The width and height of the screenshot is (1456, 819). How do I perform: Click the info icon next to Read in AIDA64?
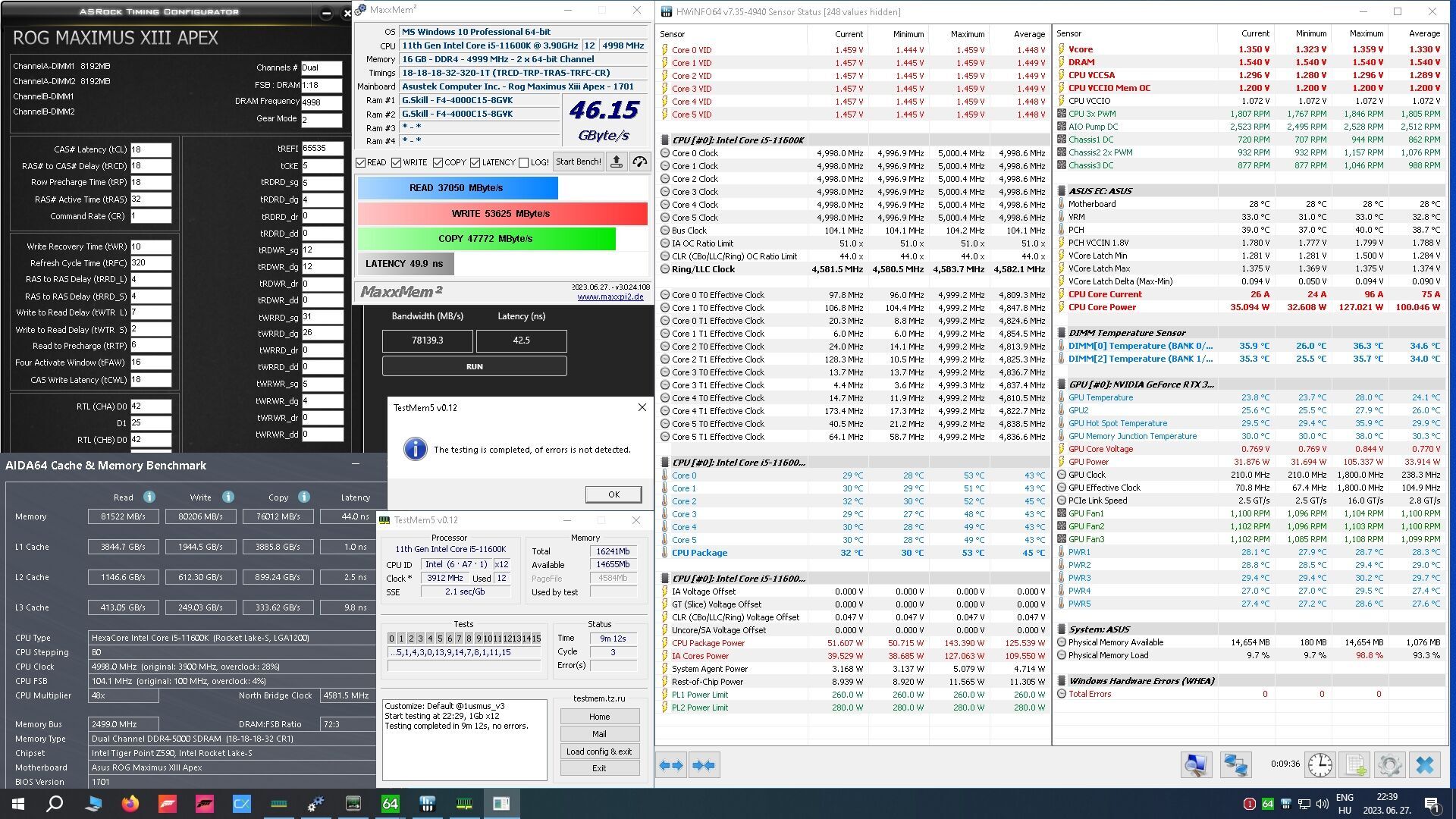[149, 497]
